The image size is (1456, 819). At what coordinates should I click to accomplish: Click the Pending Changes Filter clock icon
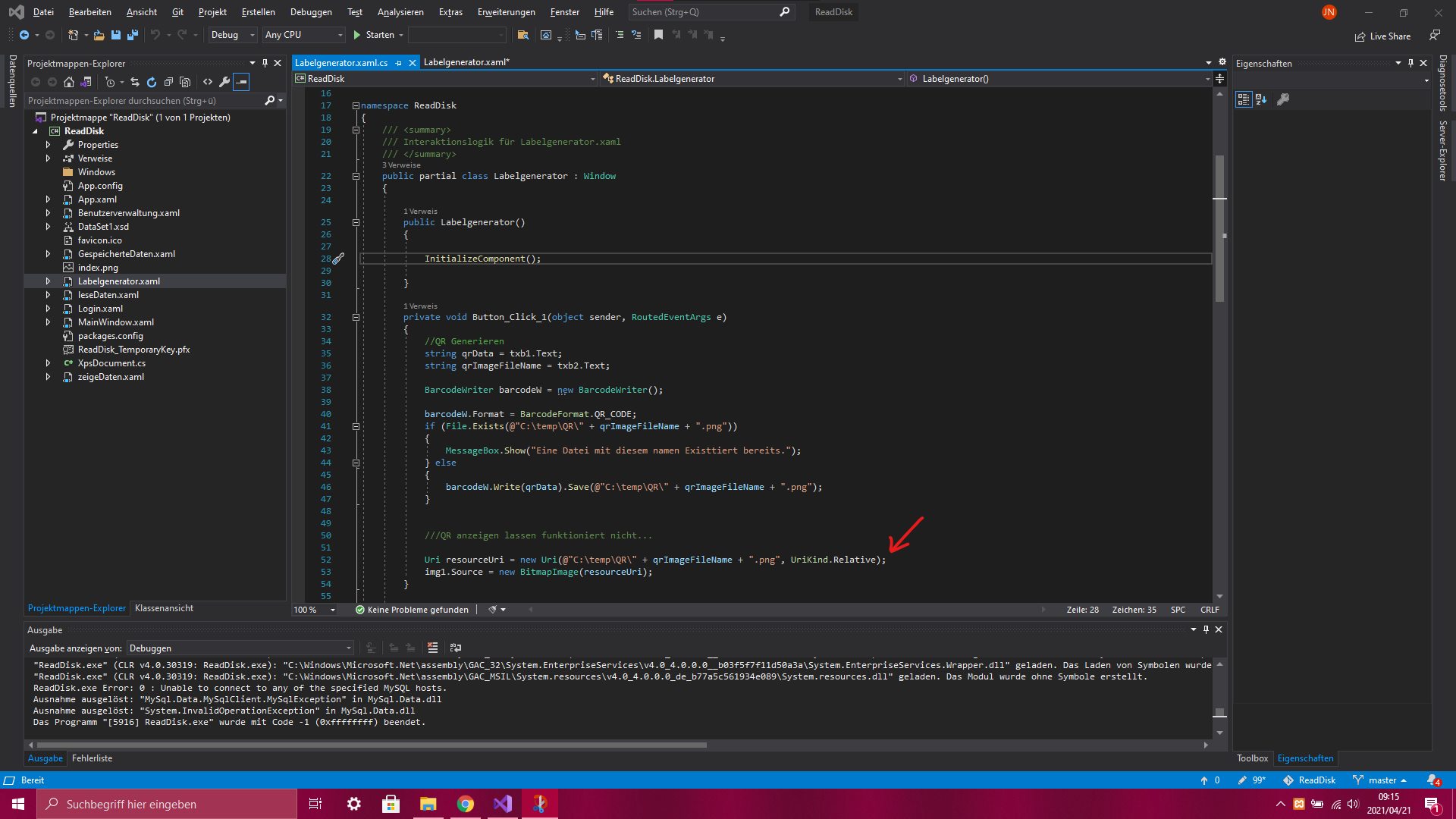pos(111,82)
